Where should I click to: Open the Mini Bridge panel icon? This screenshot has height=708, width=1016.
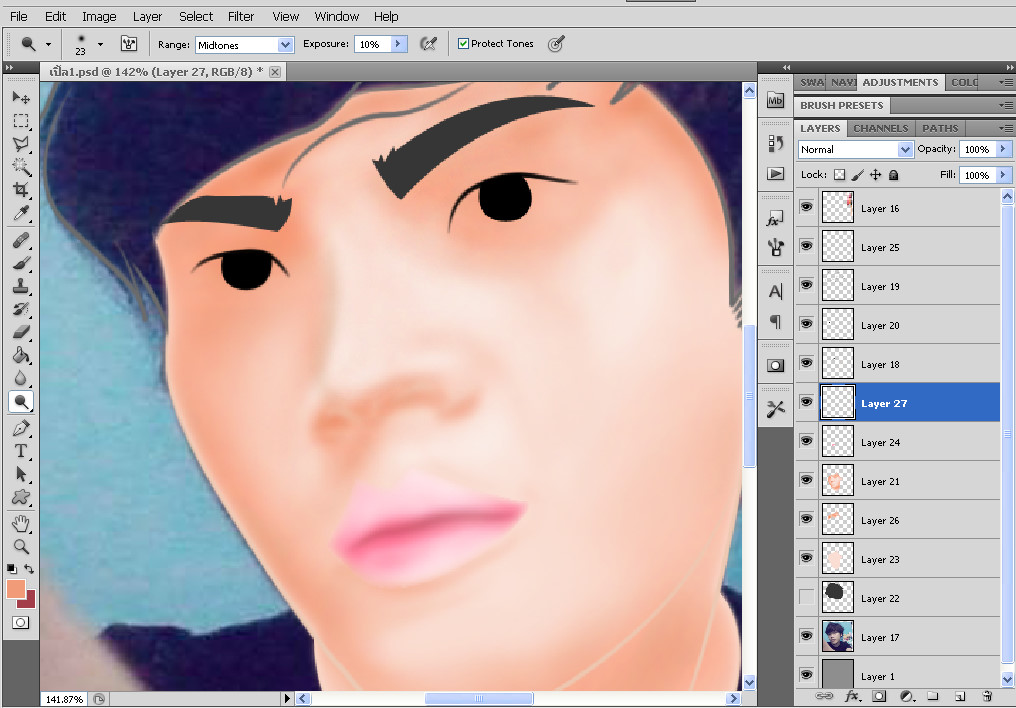click(775, 100)
